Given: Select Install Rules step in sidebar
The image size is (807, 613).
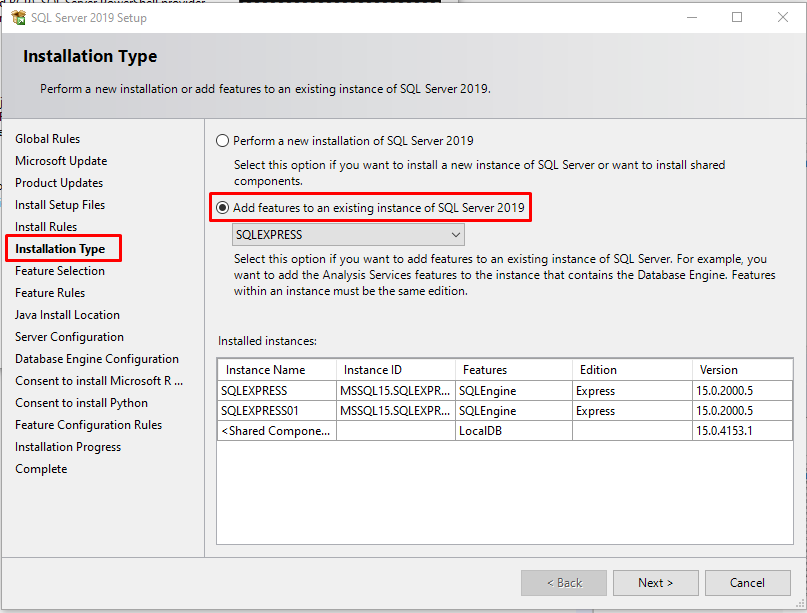Looking at the screenshot, I should click(46, 227).
